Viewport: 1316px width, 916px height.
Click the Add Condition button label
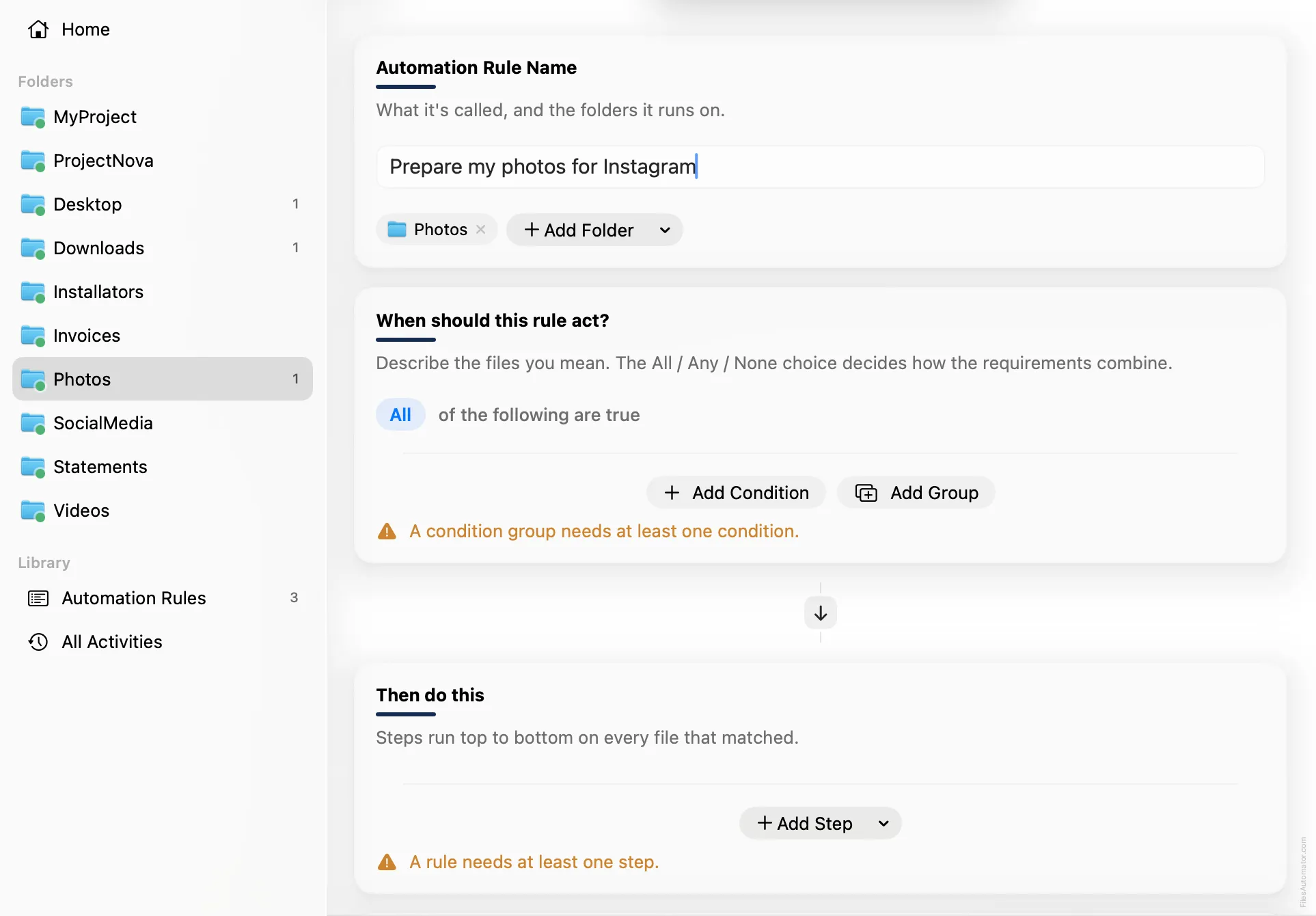click(750, 493)
